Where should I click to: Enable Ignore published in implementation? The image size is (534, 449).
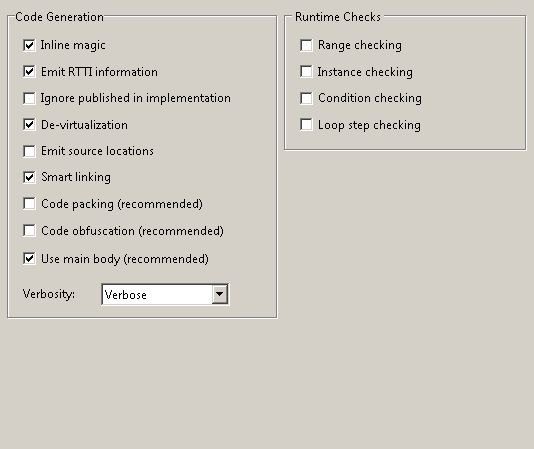click(x=29, y=98)
